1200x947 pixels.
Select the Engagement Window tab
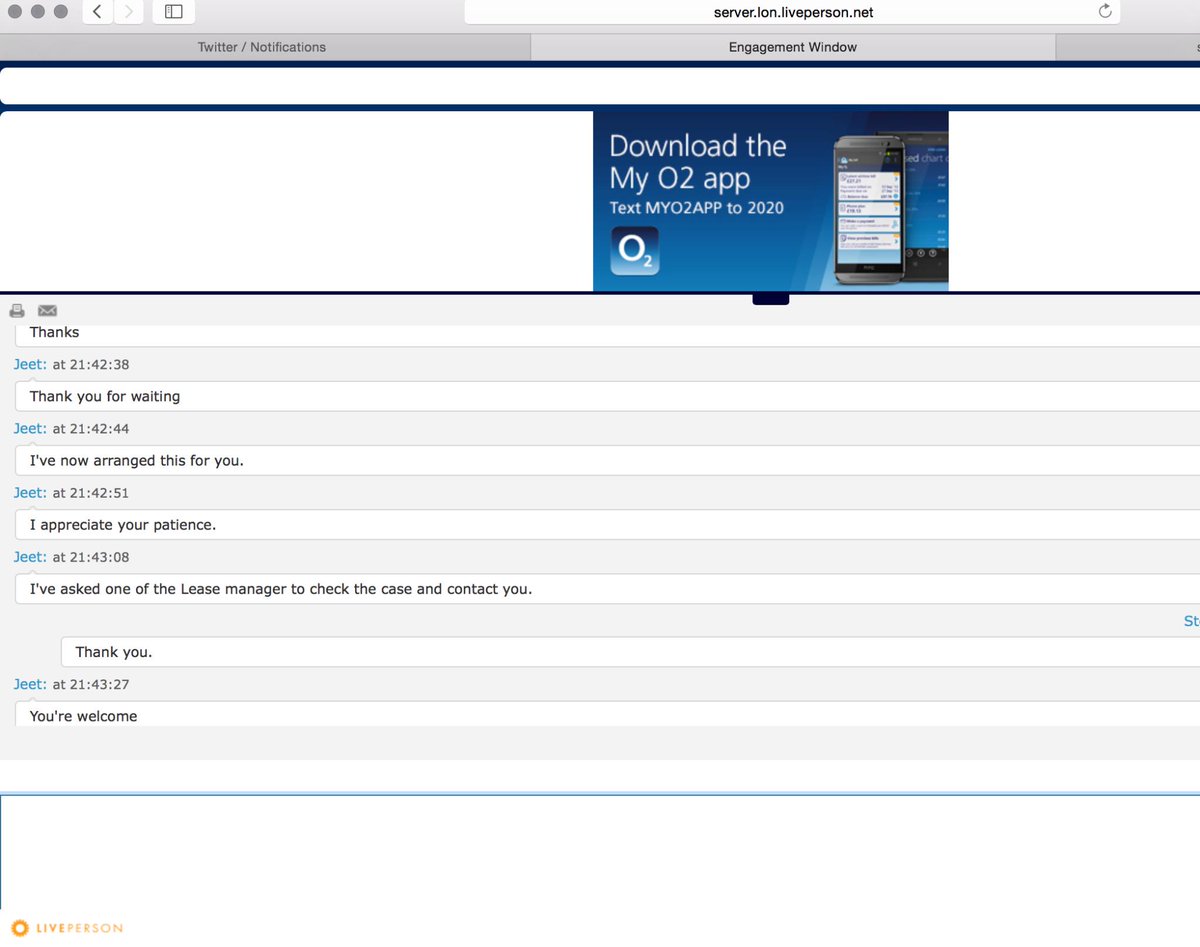click(x=793, y=47)
